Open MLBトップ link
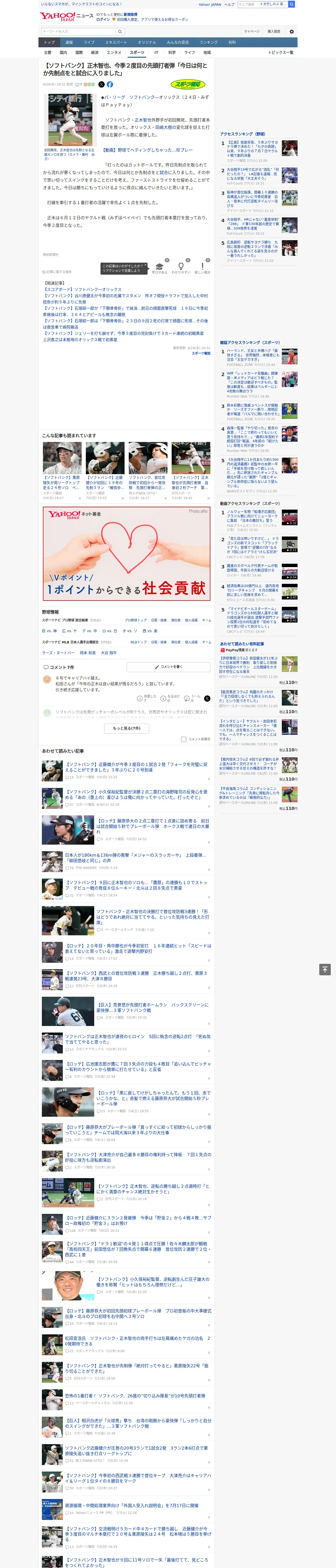Viewport: 336px width, 1568px height. 138,642
